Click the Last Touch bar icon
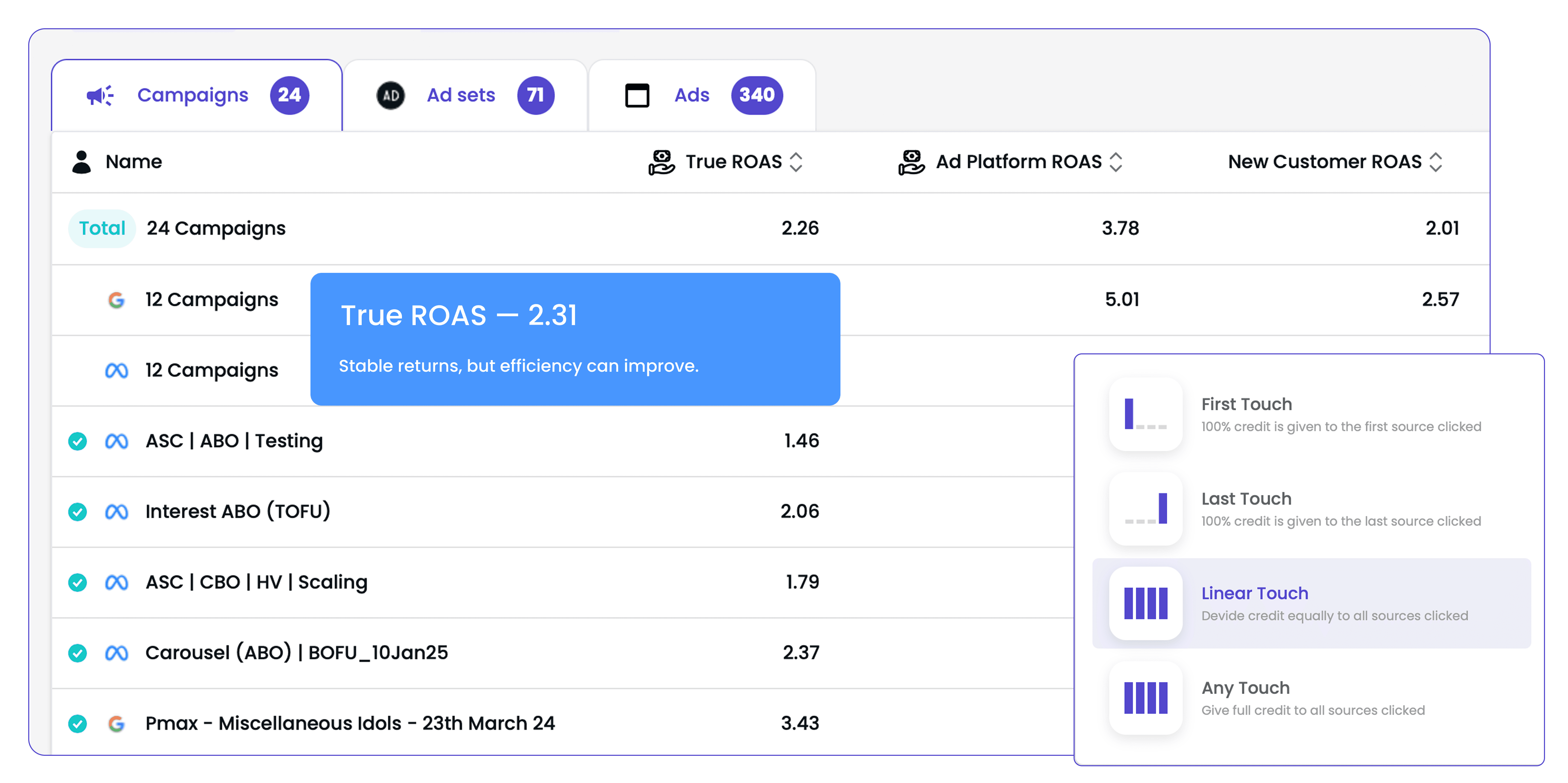 (x=1146, y=509)
